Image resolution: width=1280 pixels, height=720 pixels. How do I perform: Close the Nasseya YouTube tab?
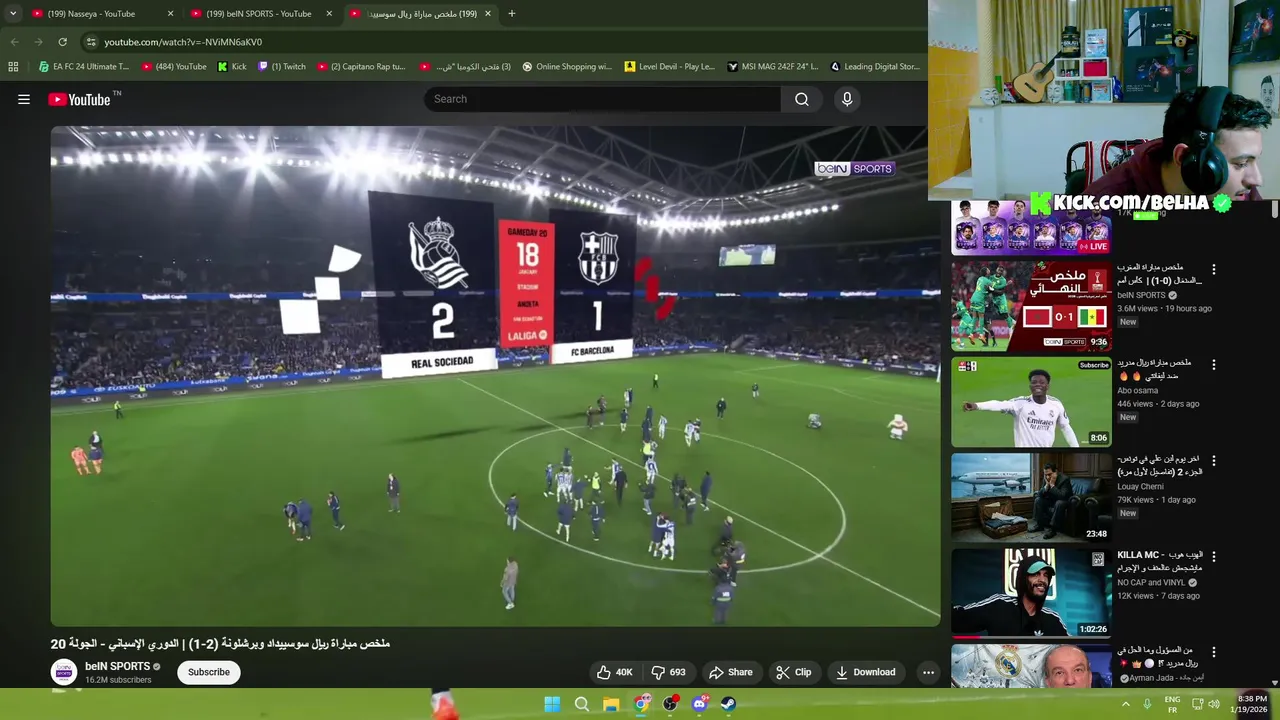pos(170,14)
